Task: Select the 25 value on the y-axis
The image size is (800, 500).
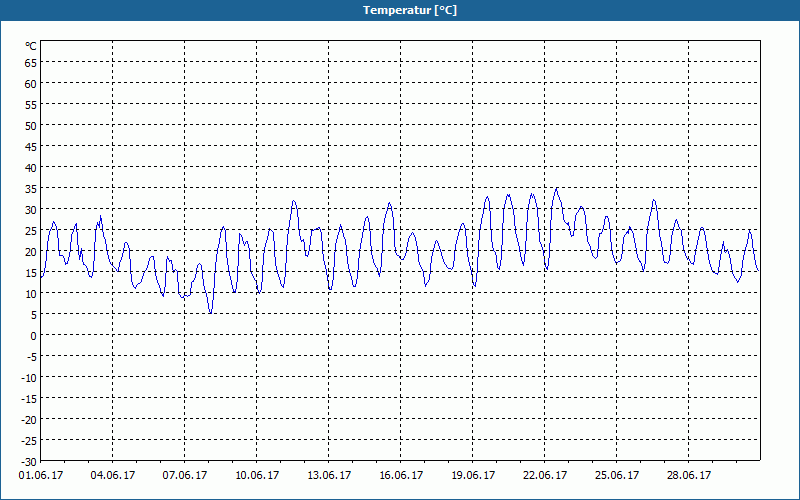Action: tap(31, 231)
